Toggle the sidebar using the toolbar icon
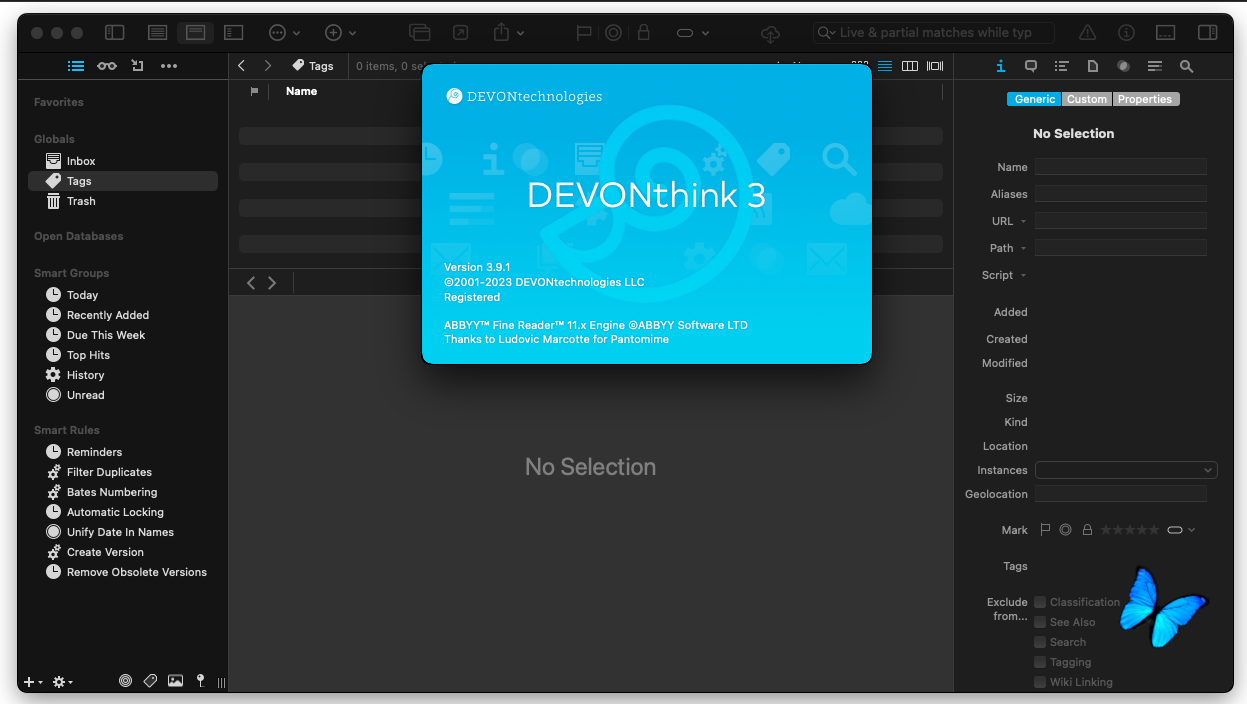The width and height of the screenshot is (1247, 704). pyautogui.click(x=115, y=33)
